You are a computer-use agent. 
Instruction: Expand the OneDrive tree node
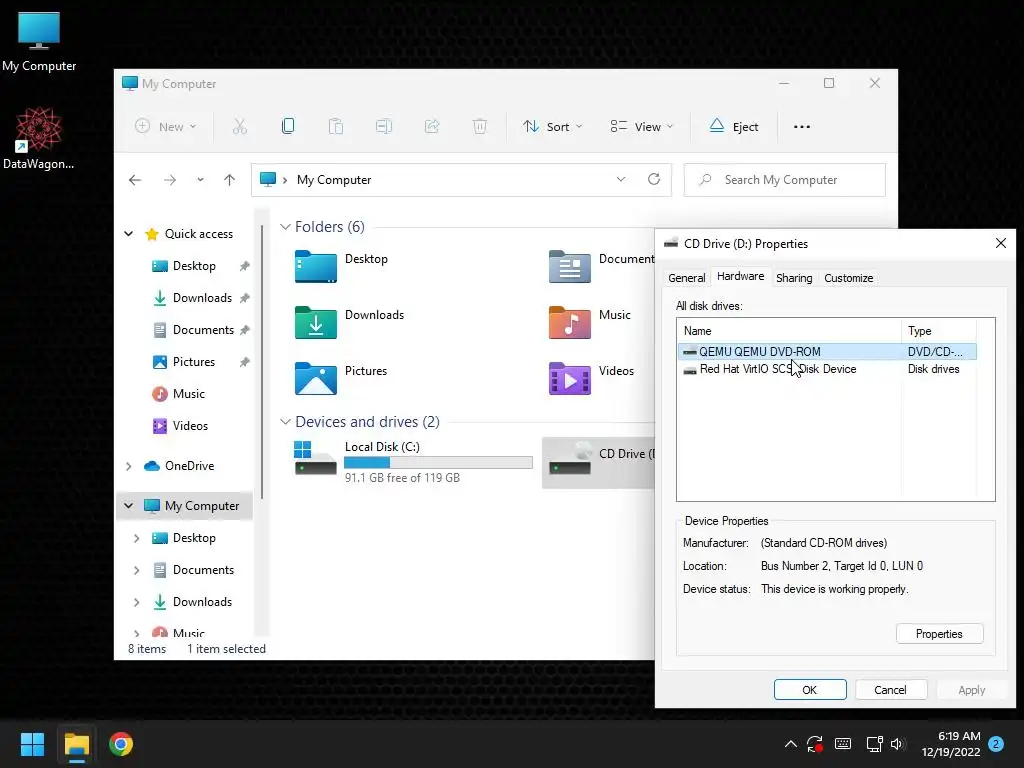click(x=129, y=466)
